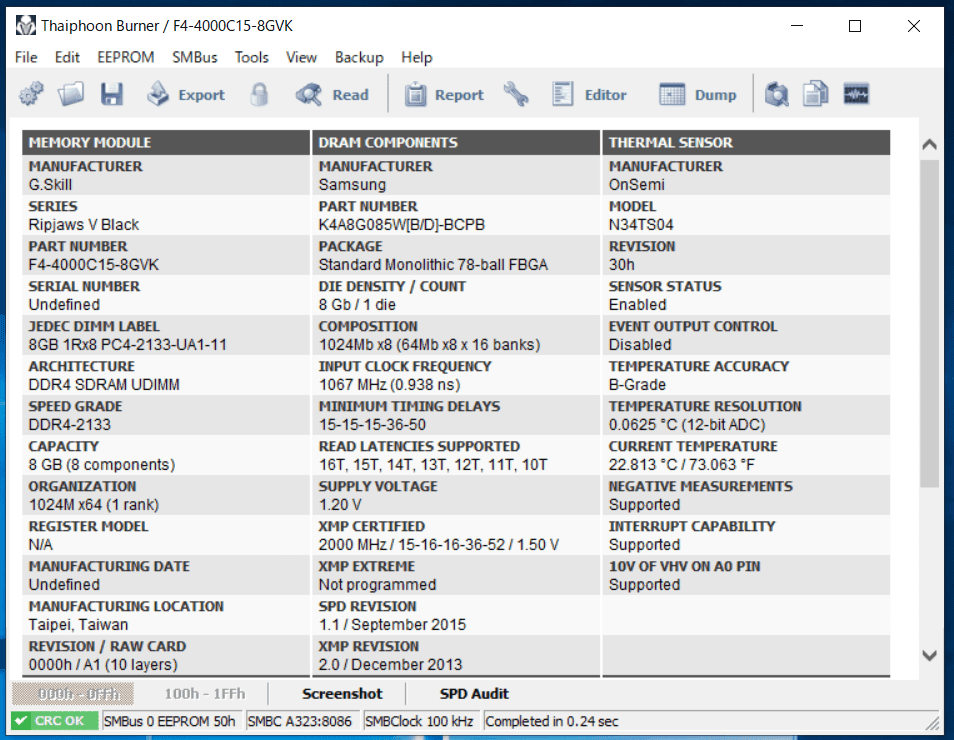Viewport: 954px width, 740px height.
Task: Select the 1067 MHz (0.938 ns) value
Action: (389, 385)
